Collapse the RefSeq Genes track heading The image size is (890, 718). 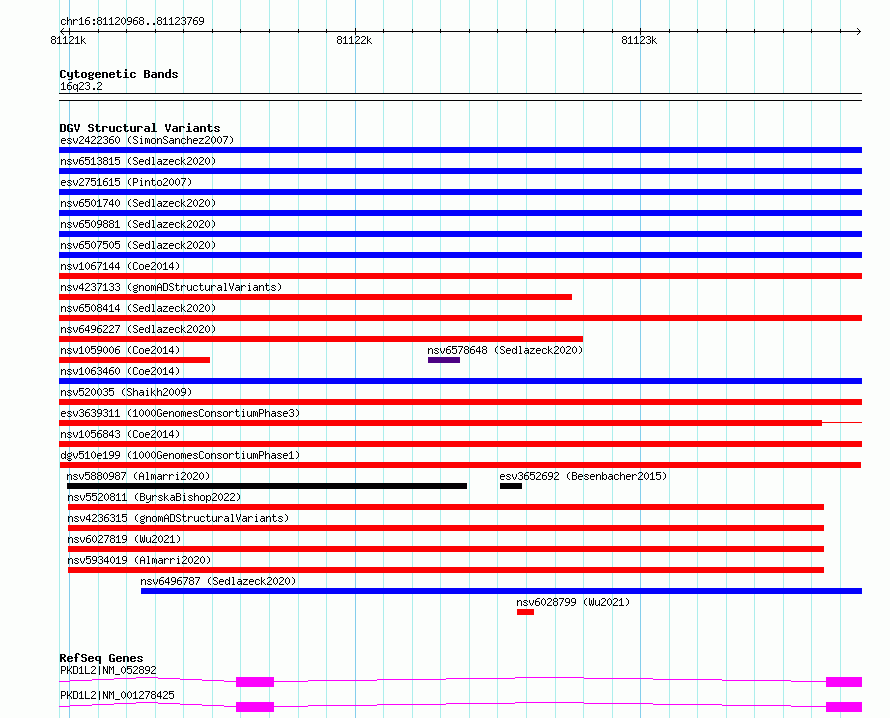(x=101, y=658)
